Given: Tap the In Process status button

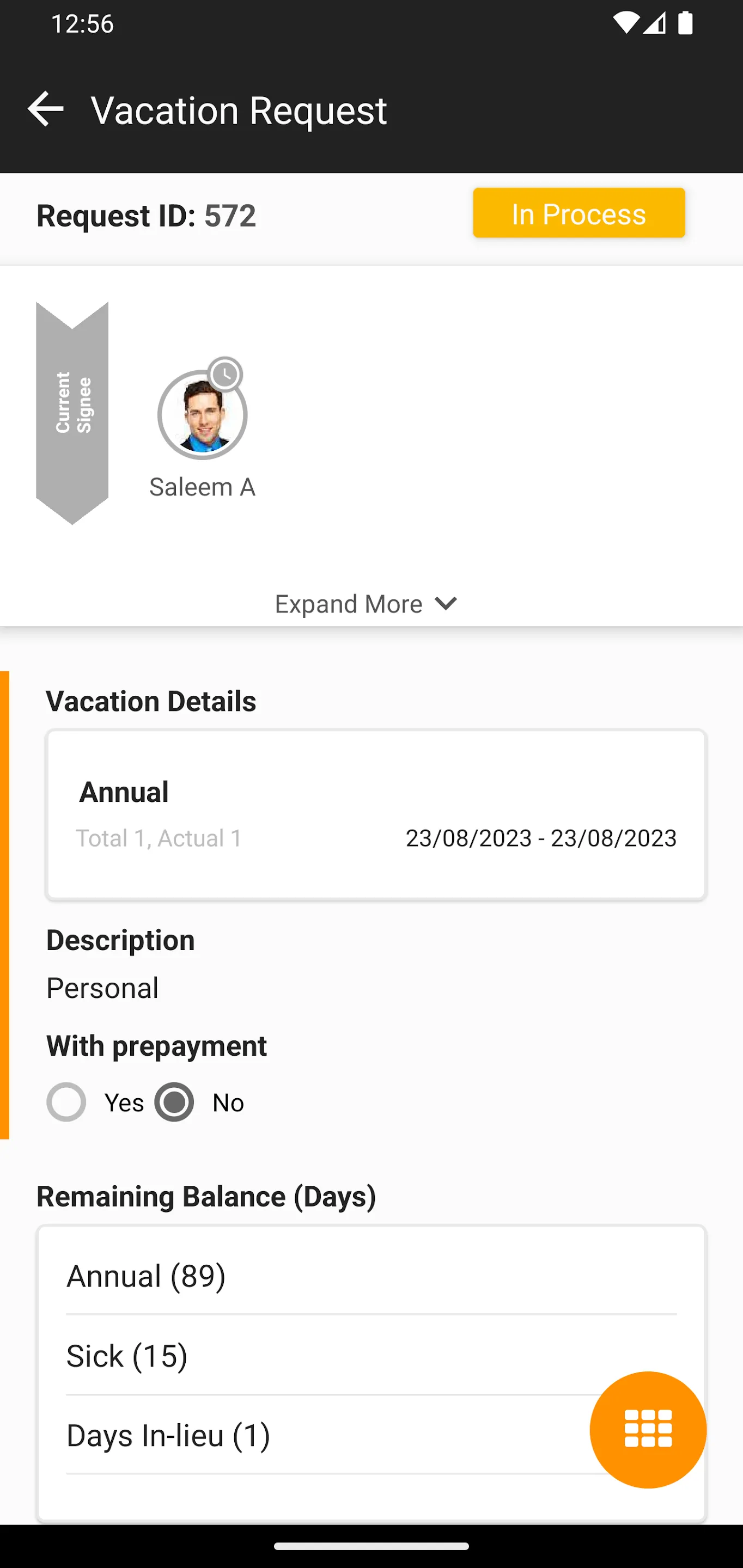Looking at the screenshot, I should (x=578, y=213).
